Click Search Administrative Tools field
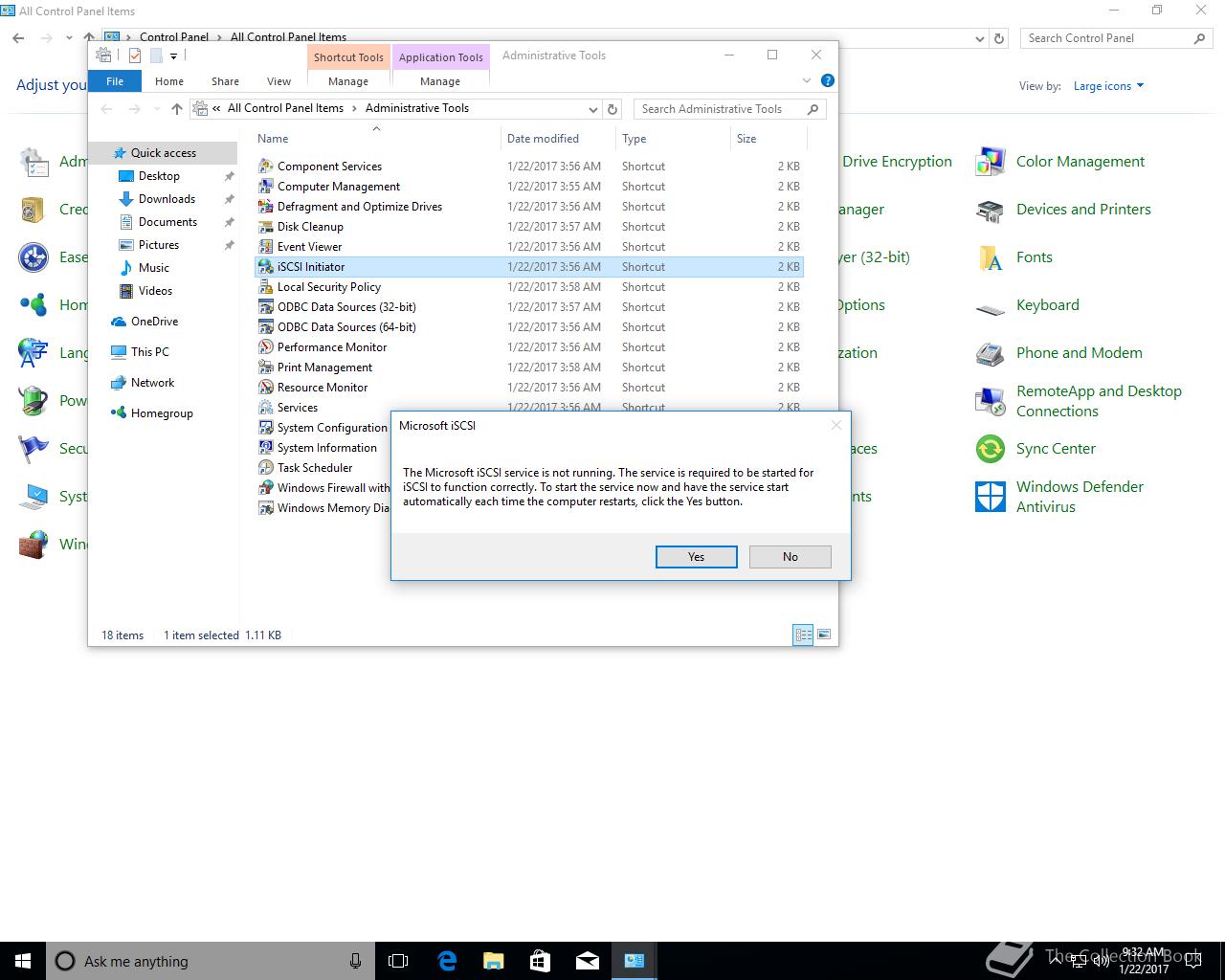 click(729, 109)
